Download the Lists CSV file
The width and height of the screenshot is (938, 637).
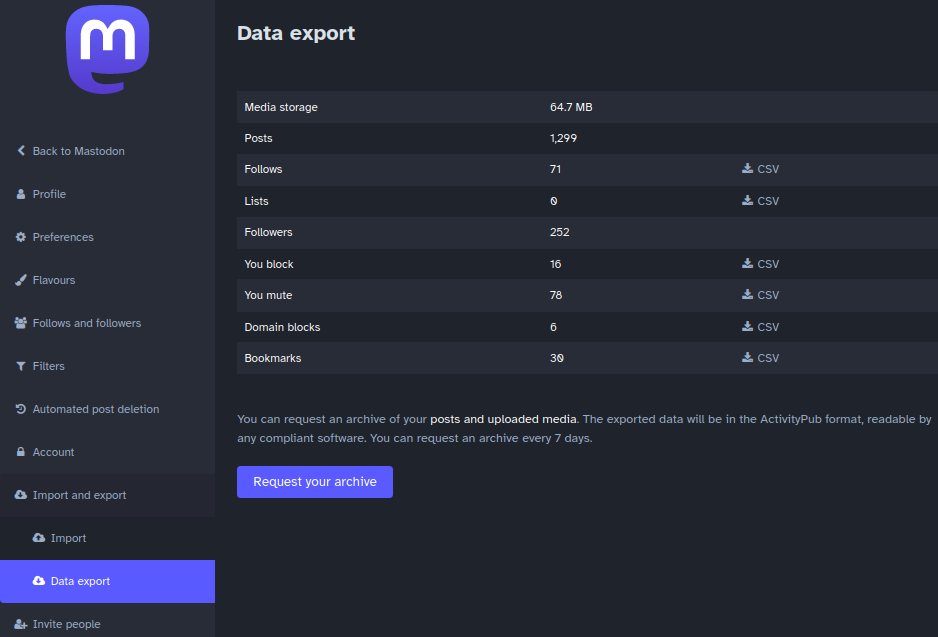coord(760,201)
